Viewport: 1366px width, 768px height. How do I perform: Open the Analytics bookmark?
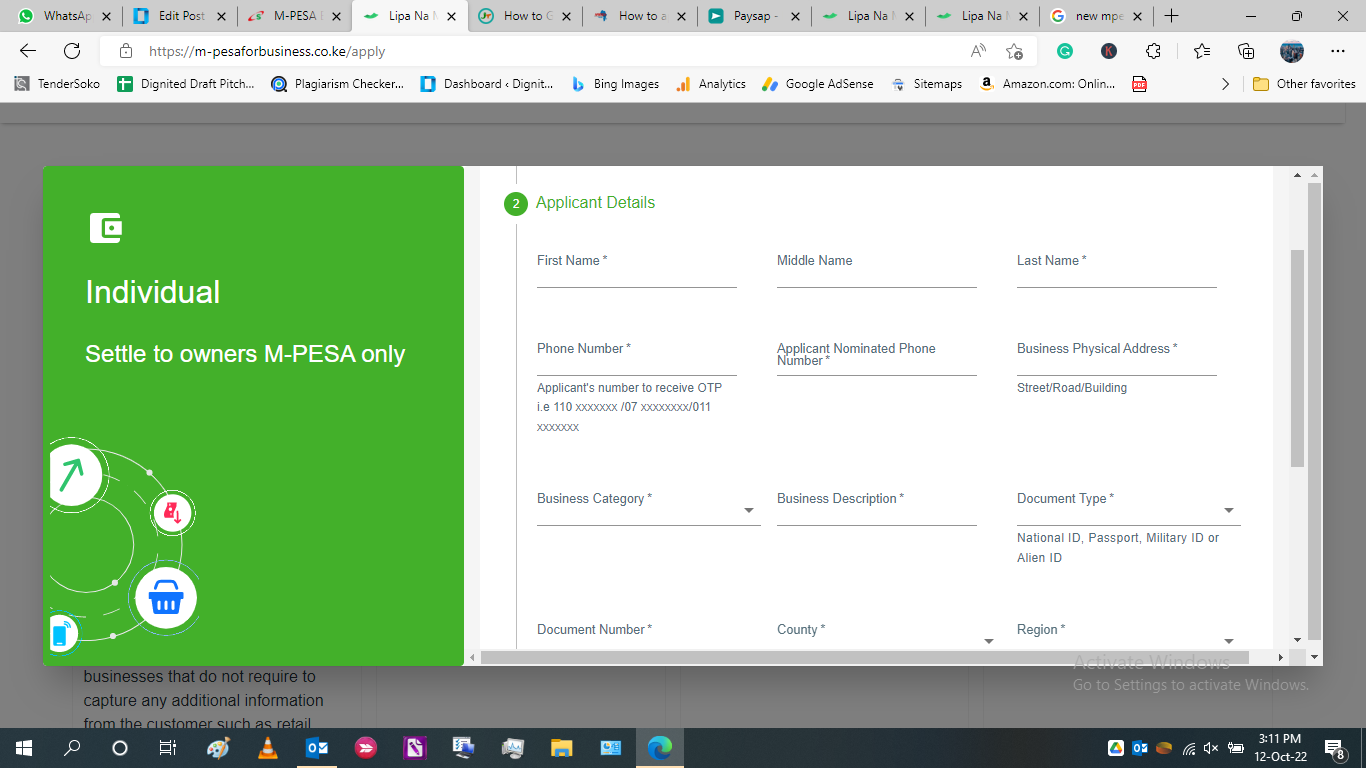click(711, 84)
